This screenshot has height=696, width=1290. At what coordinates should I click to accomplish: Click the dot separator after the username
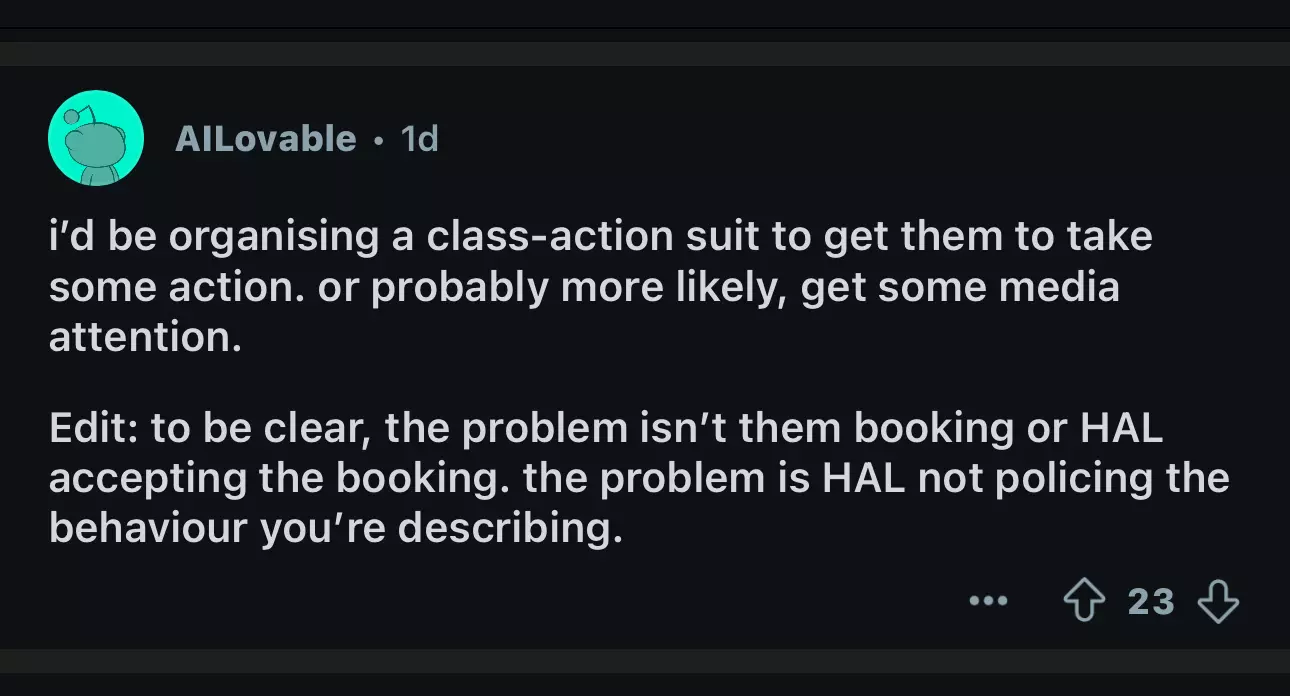(378, 140)
